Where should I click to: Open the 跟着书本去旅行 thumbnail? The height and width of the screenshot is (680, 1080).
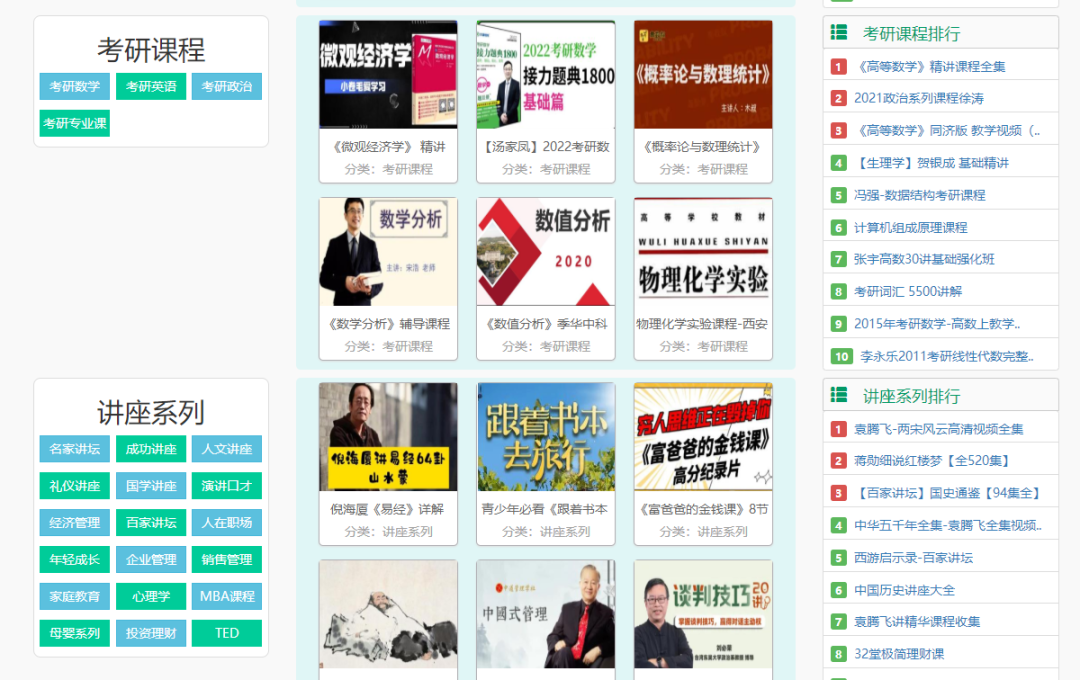pos(546,437)
